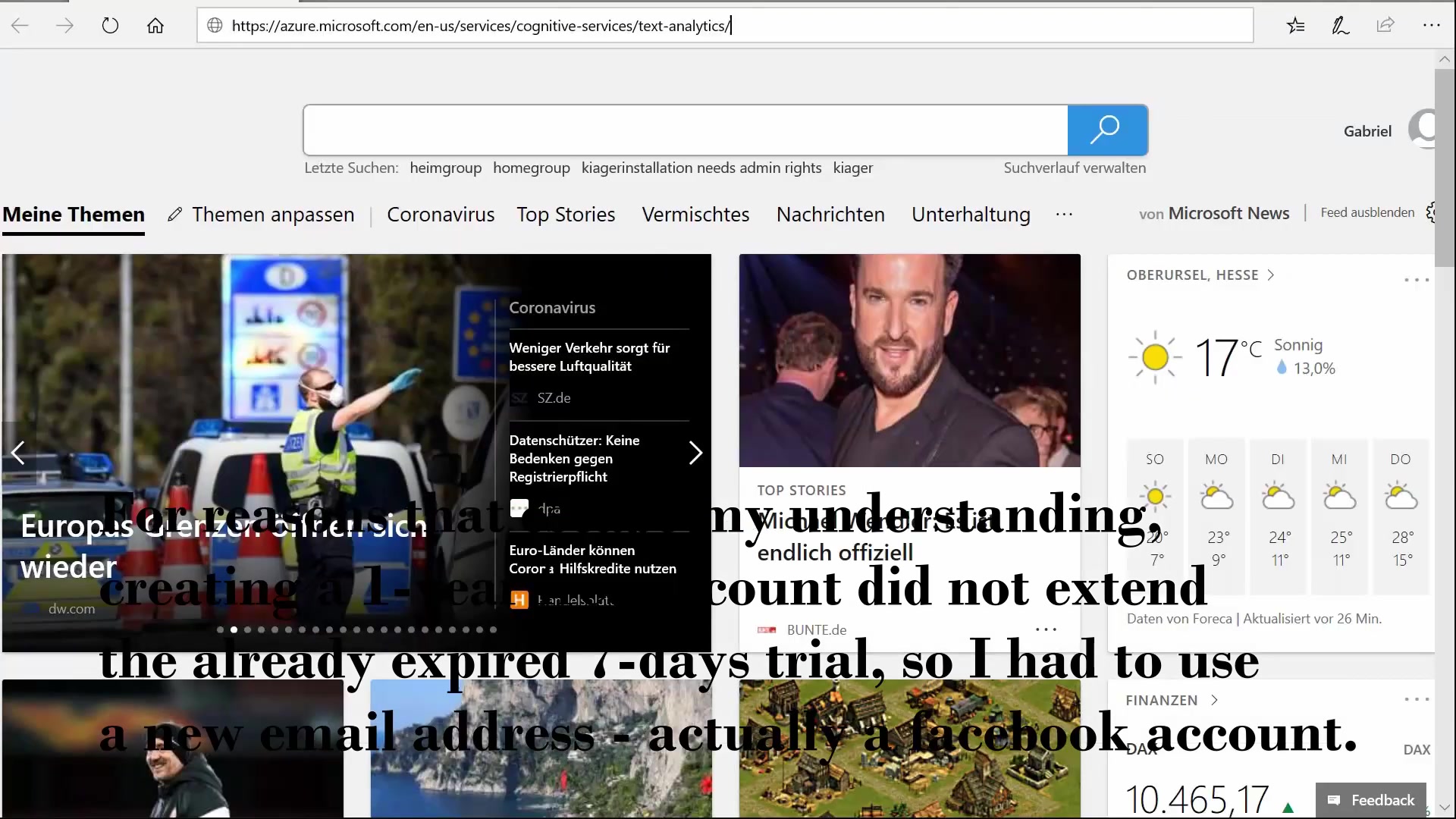
Task: Open the Favorites hub star icon
Action: pyautogui.click(x=1296, y=26)
